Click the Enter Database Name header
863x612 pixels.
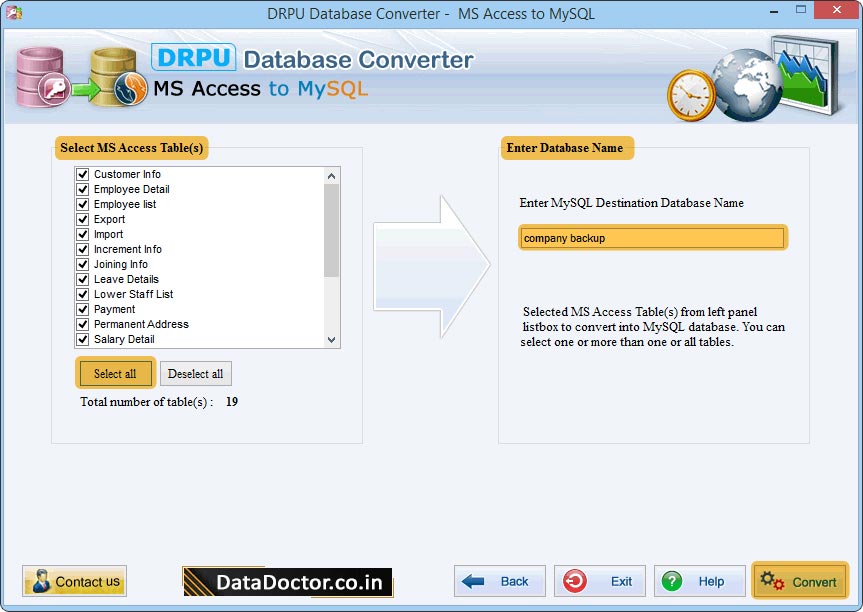[566, 147]
